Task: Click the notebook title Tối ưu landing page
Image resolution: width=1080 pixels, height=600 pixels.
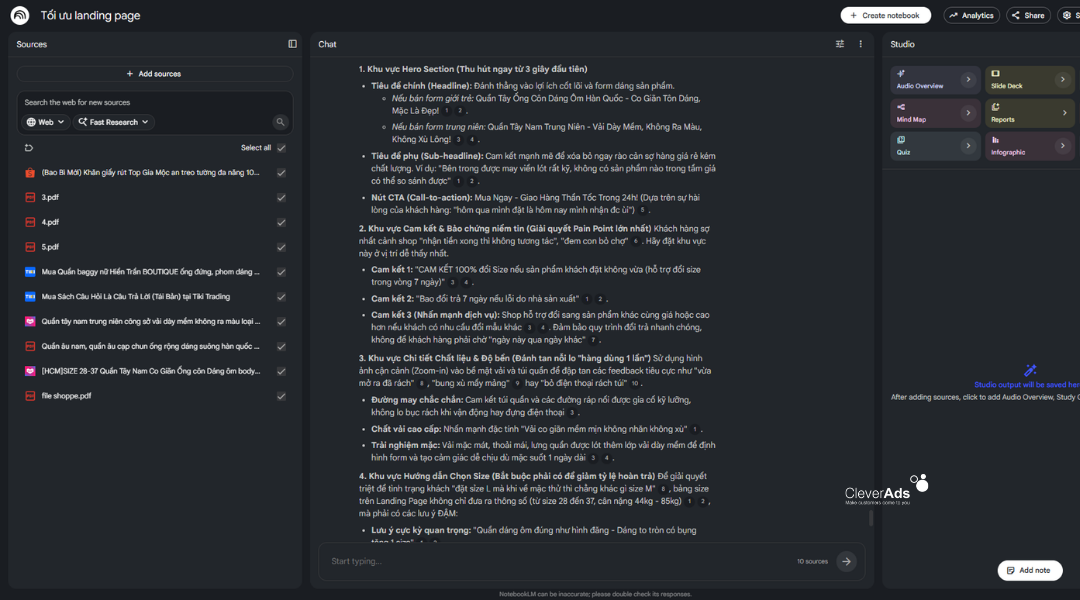Action: coord(90,15)
